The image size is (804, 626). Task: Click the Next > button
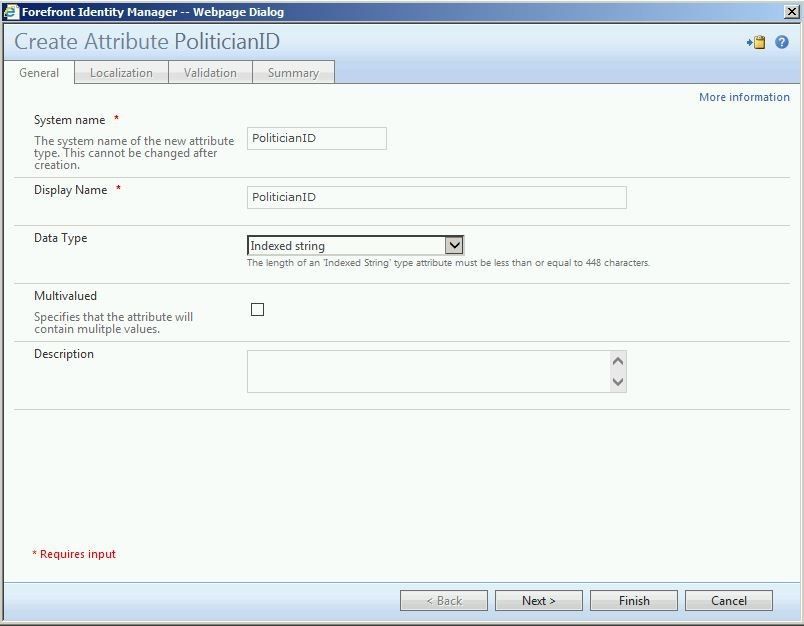pos(538,600)
